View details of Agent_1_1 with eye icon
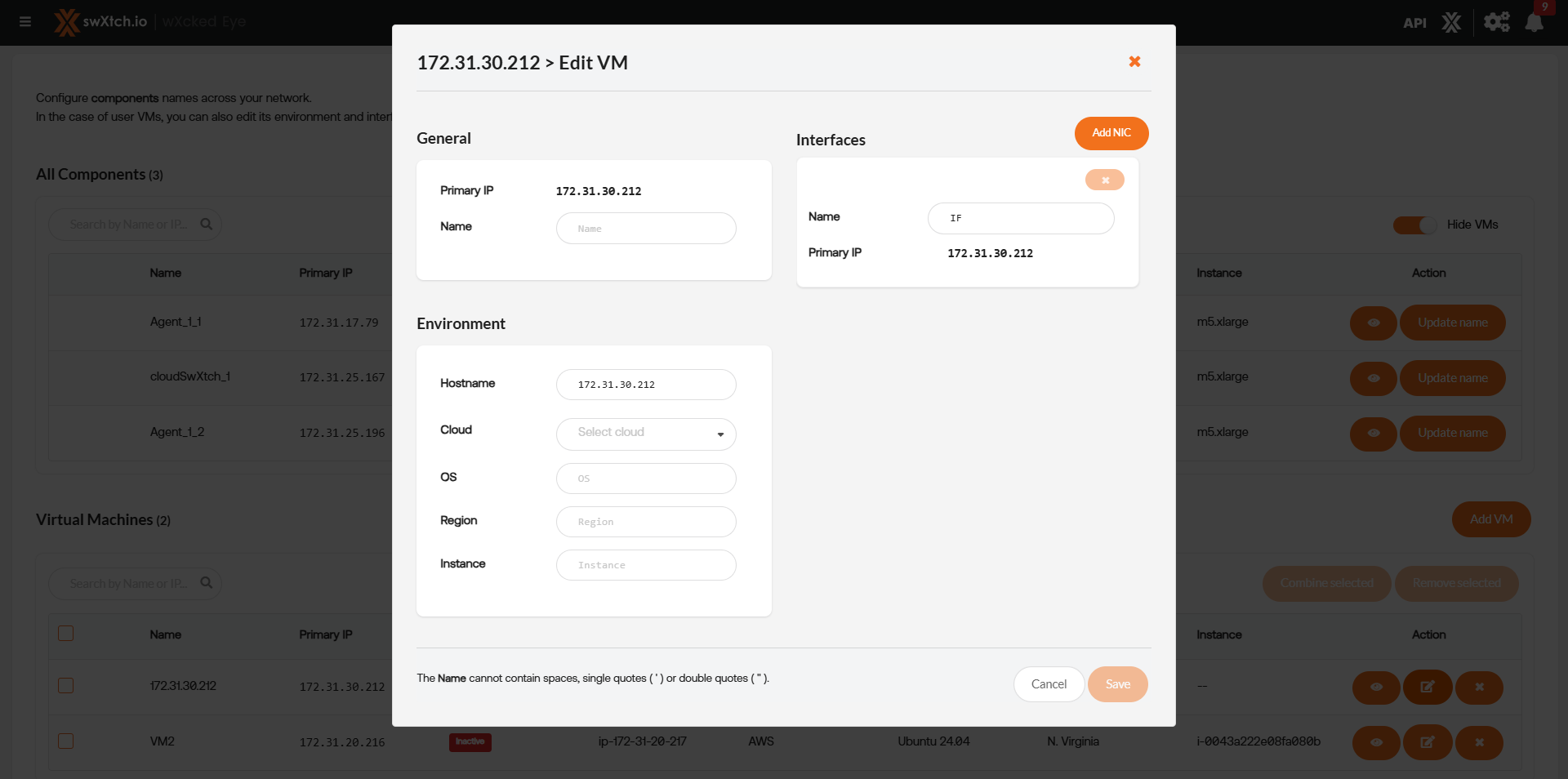Viewport: 1568px width, 779px height. point(1374,323)
